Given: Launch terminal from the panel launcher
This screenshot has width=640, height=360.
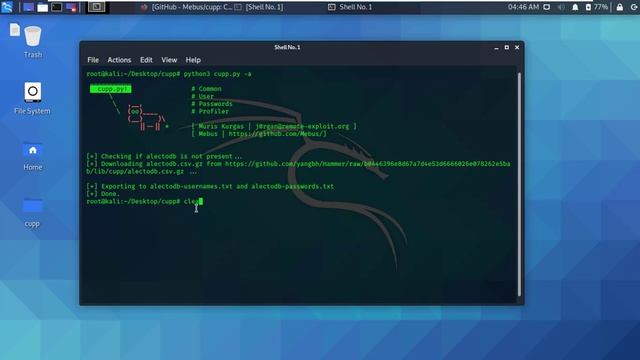Looking at the screenshot, I should pos(57,7).
